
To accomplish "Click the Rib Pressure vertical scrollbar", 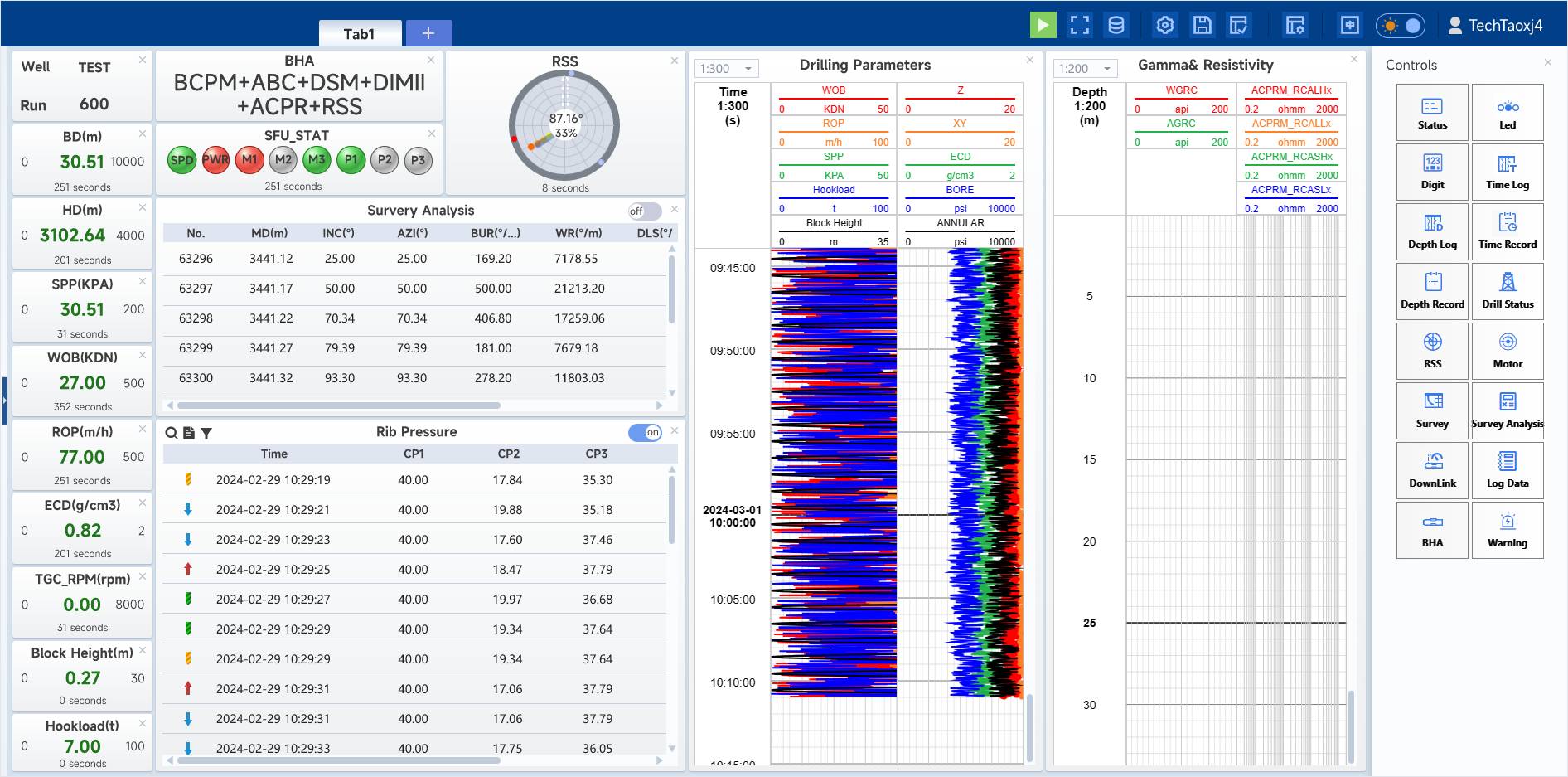I will point(671,510).
